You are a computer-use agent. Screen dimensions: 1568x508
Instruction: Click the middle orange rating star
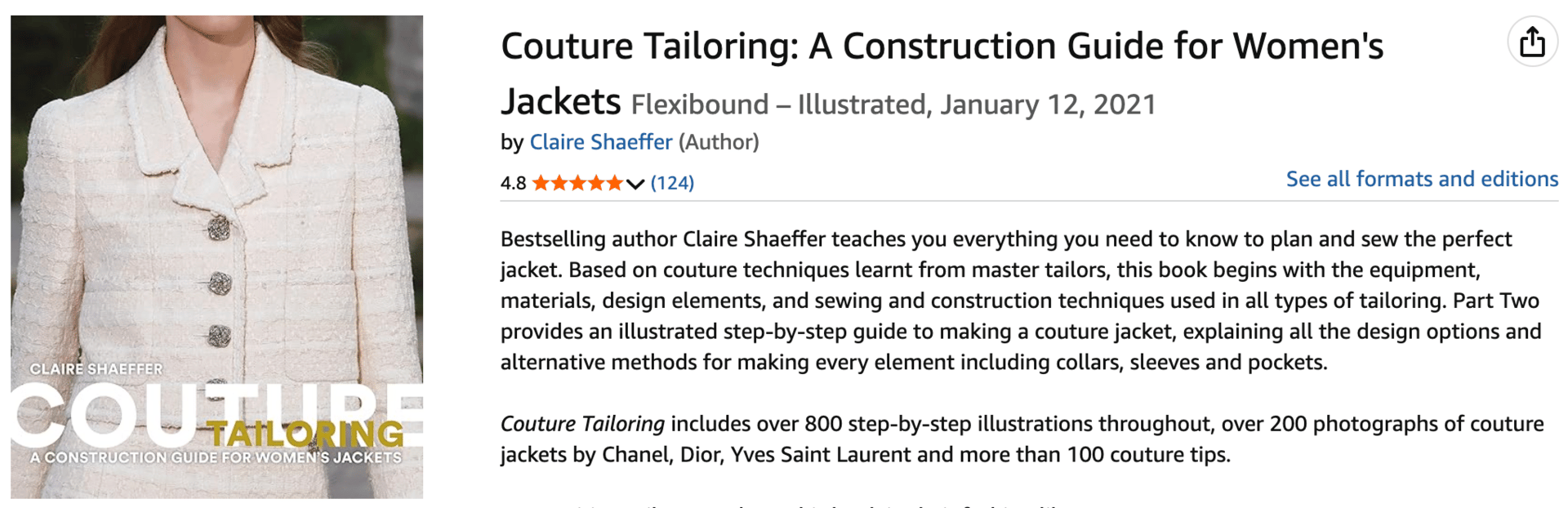(577, 183)
